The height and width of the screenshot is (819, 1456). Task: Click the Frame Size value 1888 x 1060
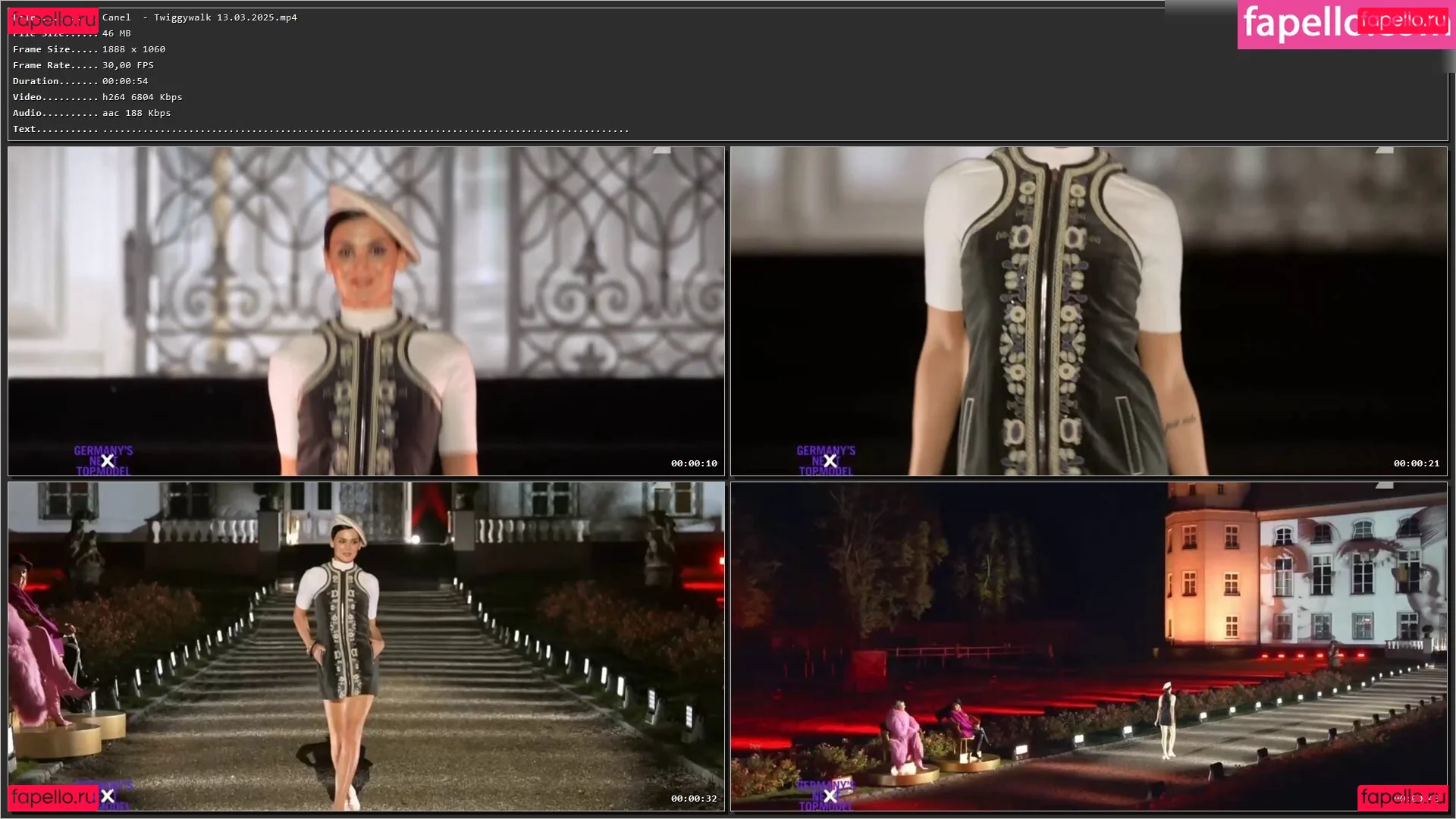coord(133,49)
